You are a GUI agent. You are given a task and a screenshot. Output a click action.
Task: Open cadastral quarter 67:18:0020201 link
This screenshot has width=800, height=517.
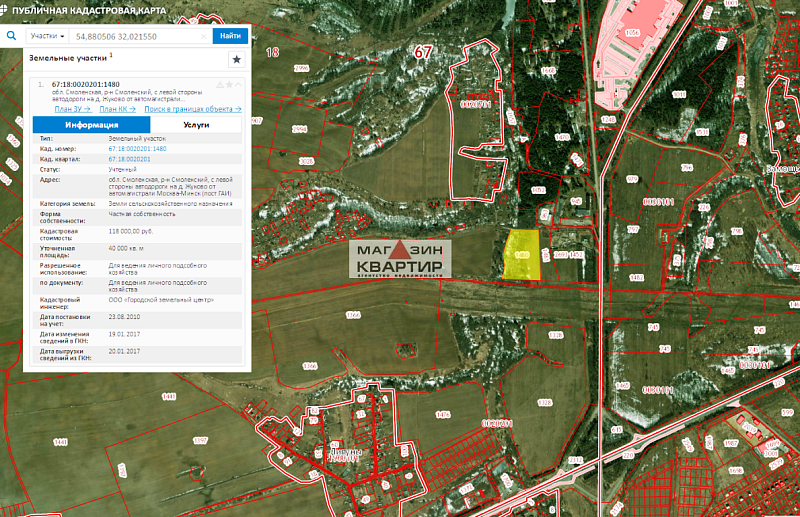click(x=128, y=159)
